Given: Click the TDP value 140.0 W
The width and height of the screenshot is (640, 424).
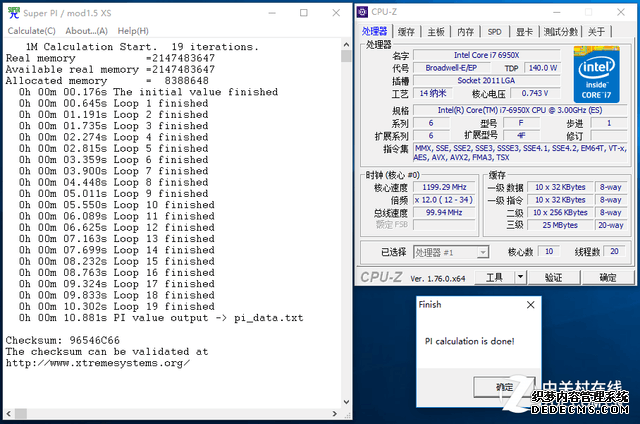Looking at the screenshot, I should (x=542, y=68).
